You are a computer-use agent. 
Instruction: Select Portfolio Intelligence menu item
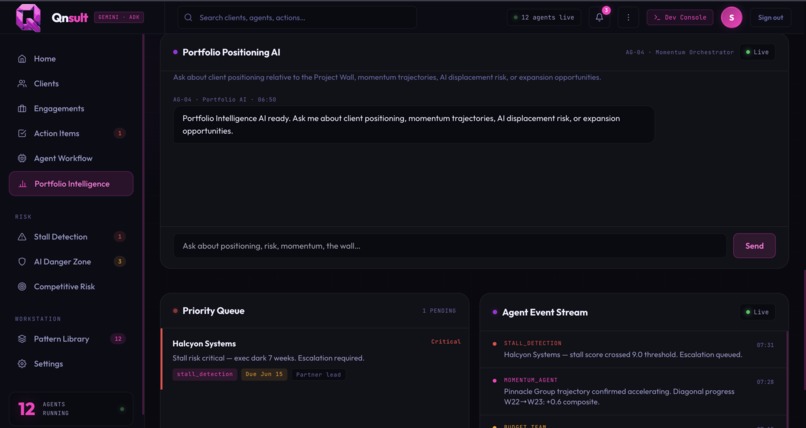[x=71, y=184]
